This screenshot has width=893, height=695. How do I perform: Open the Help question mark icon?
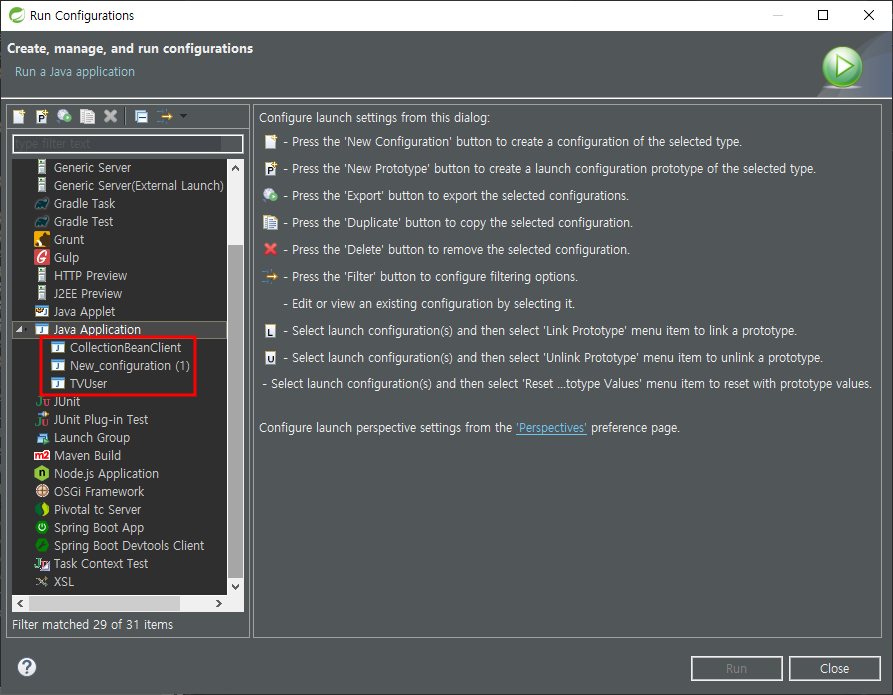tap(27, 667)
